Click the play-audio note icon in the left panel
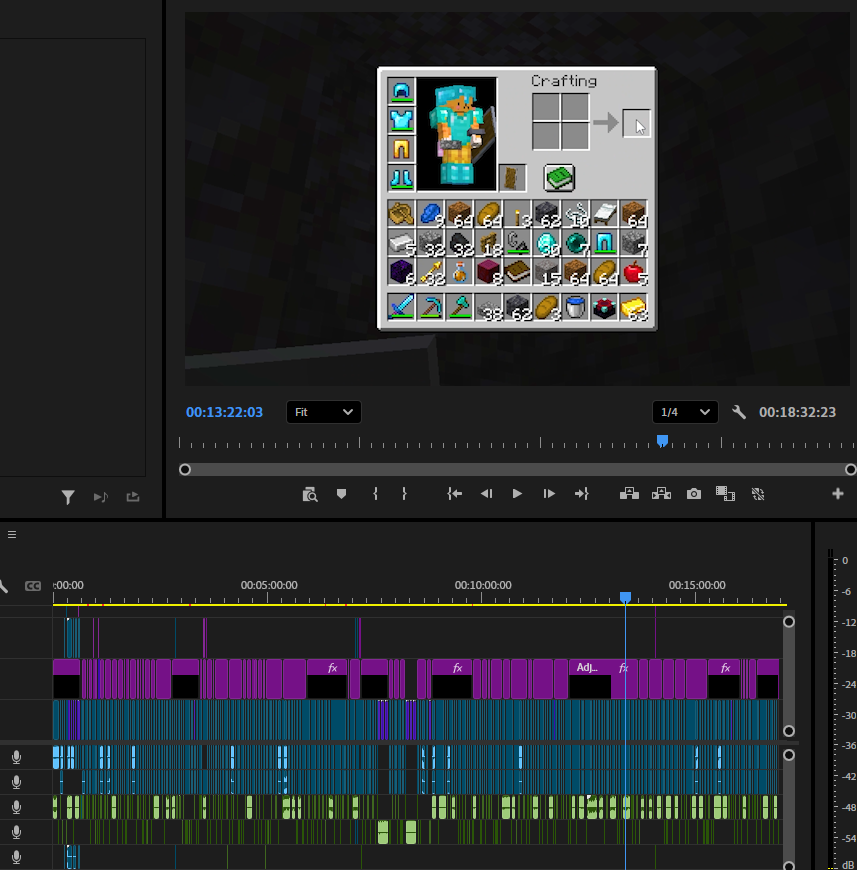 (100, 497)
